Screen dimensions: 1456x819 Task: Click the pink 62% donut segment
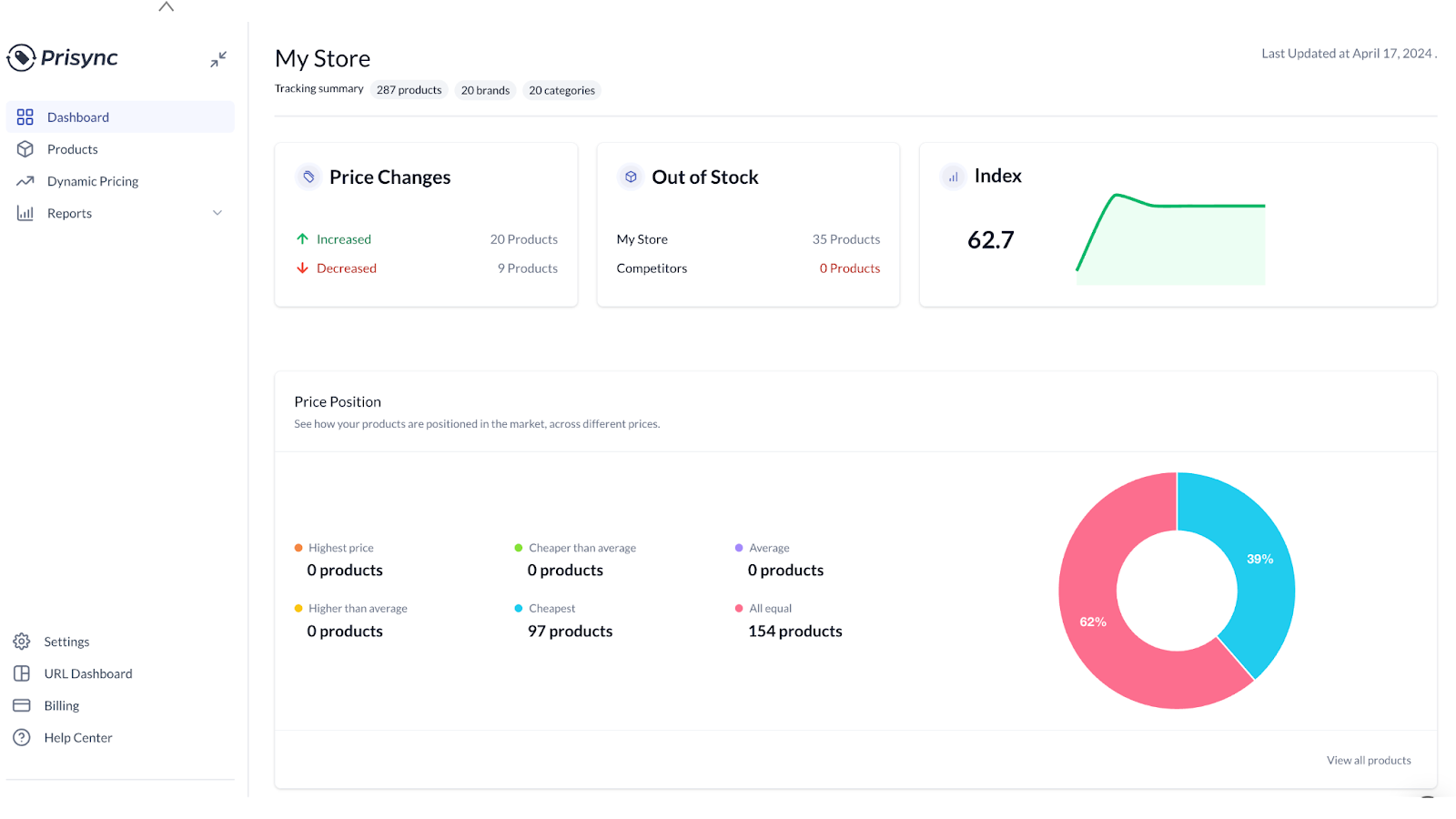(x=1093, y=621)
